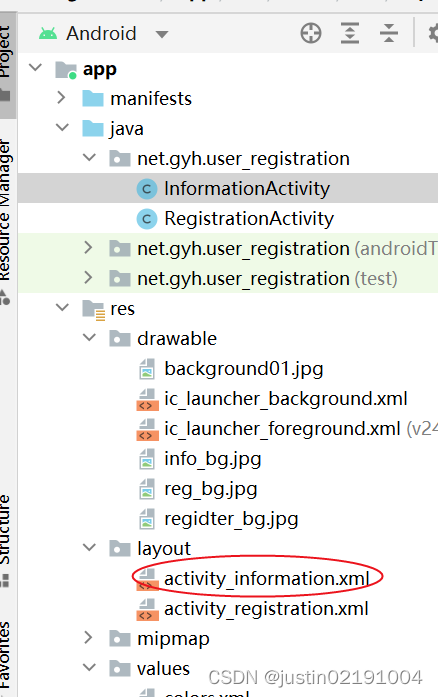Collapse the app module node
Viewport: 438px width, 697px height.
pos(35,68)
